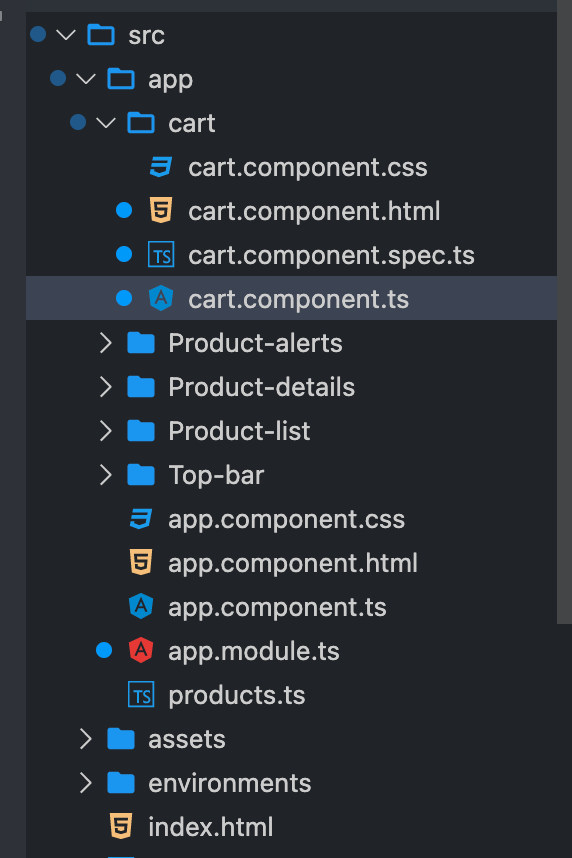Expand the Product-list folder chevron
This screenshot has width=572, height=858.
106,431
